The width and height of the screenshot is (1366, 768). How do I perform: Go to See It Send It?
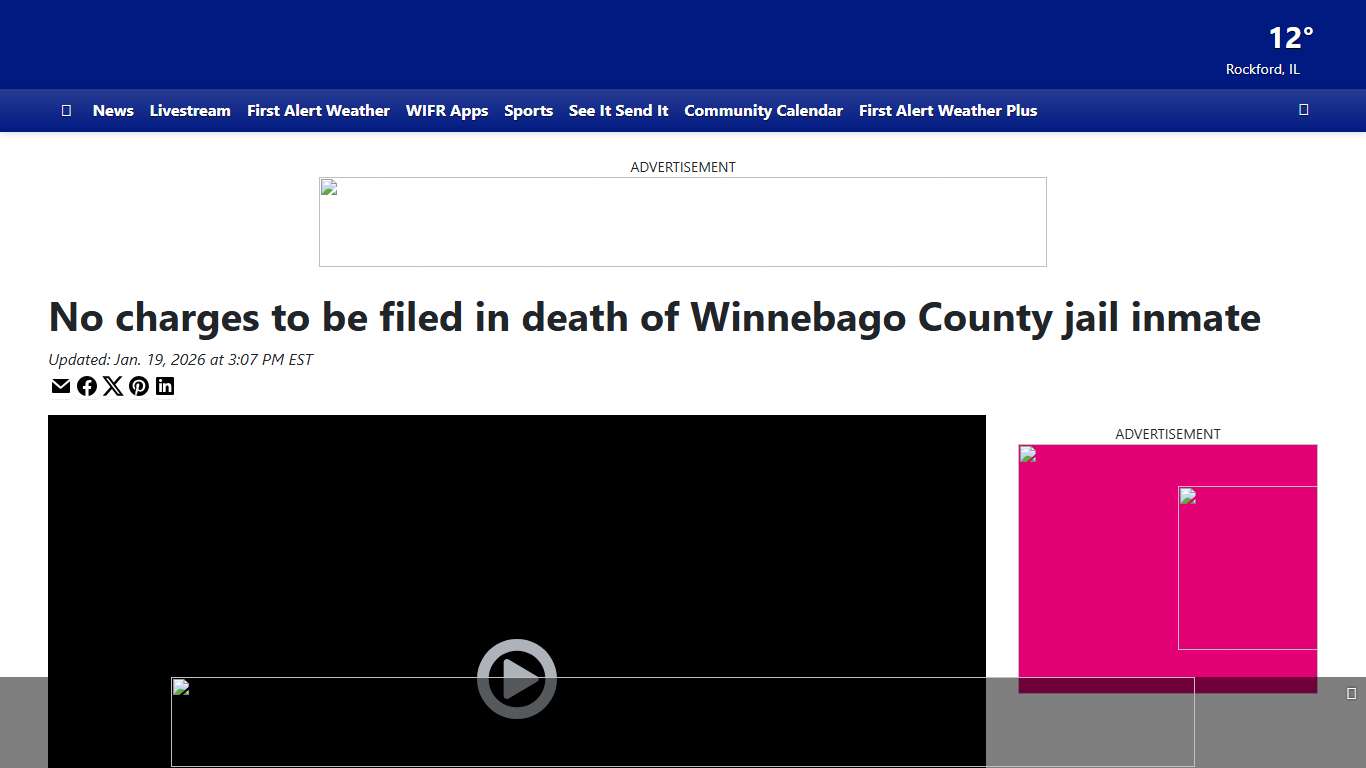[x=618, y=111]
